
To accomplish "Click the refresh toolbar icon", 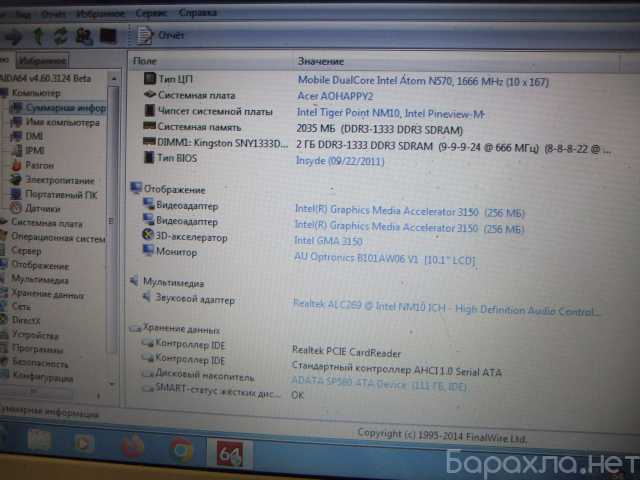I will point(60,36).
